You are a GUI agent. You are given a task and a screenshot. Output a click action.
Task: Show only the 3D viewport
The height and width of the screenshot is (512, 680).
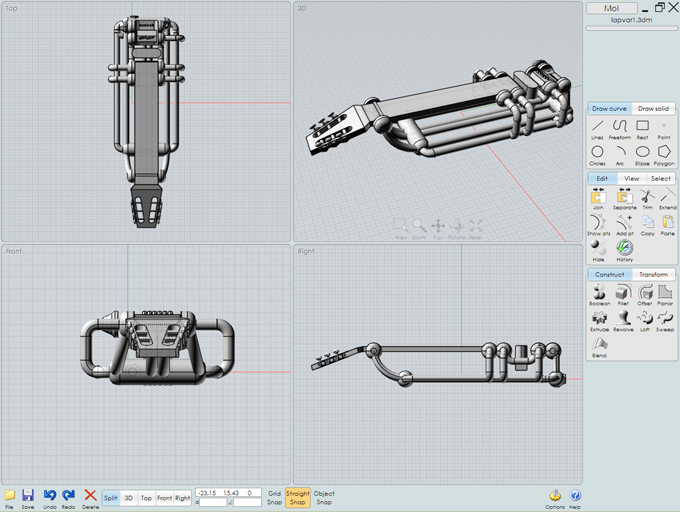[128, 497]
